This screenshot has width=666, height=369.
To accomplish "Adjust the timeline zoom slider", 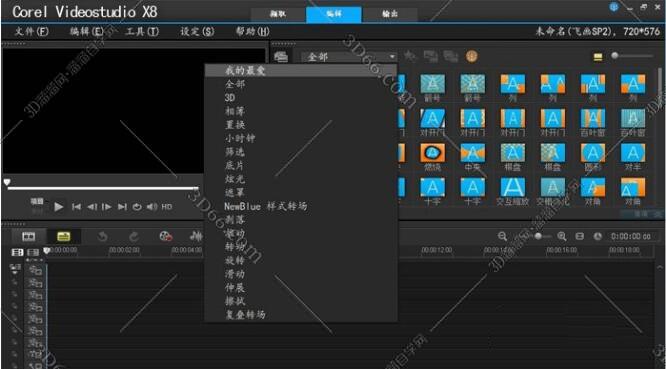I will [x=538, y=236].
